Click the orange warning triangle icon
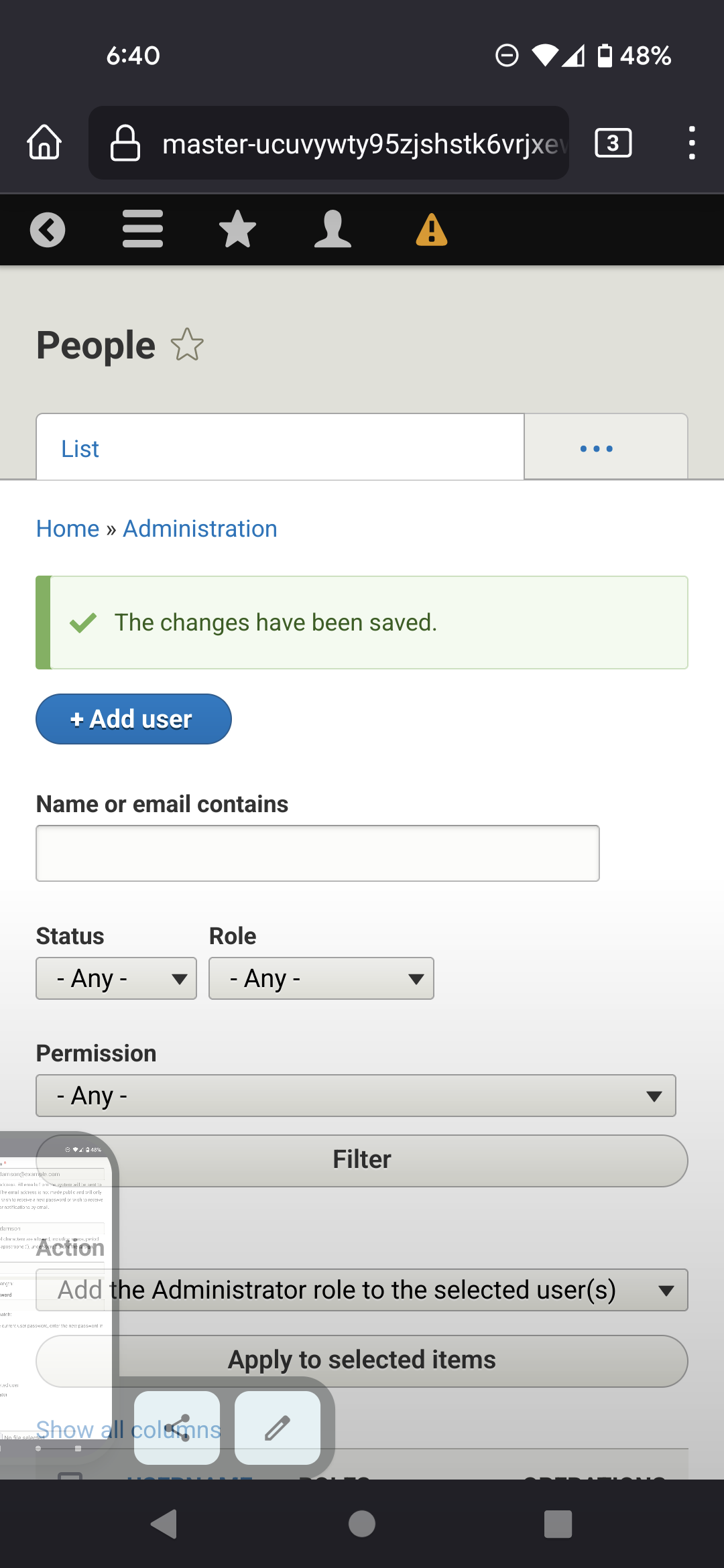724x1568 pixels. pos(432,229)
